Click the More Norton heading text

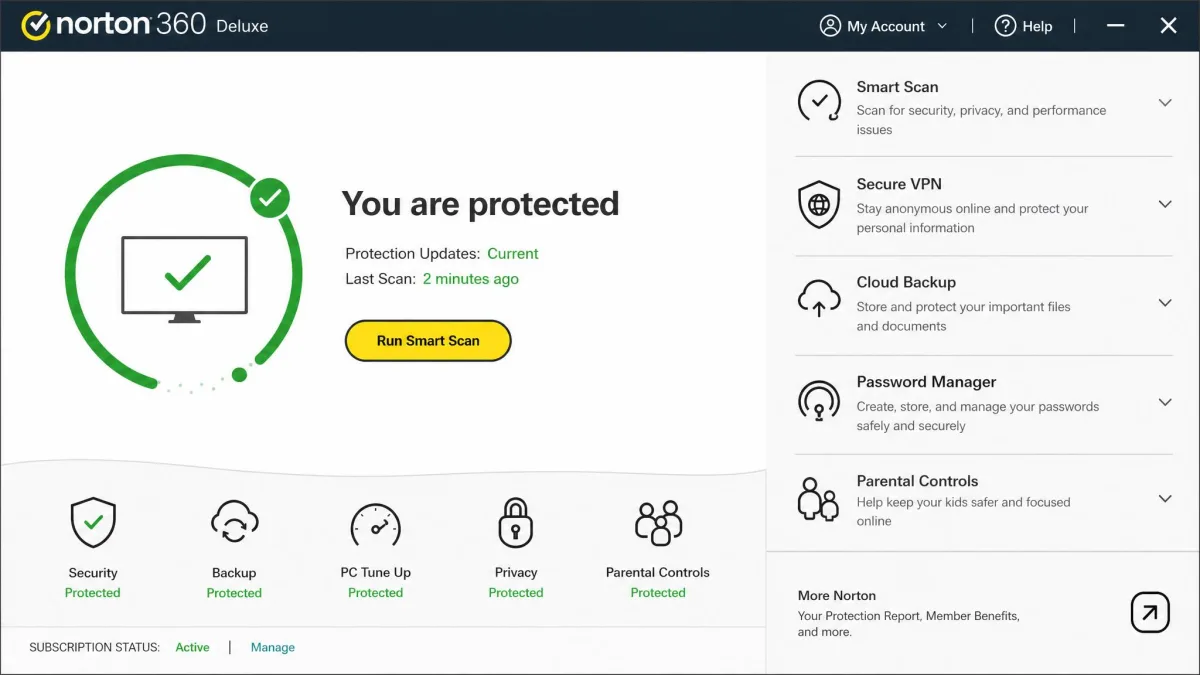[x=837, y=596]
